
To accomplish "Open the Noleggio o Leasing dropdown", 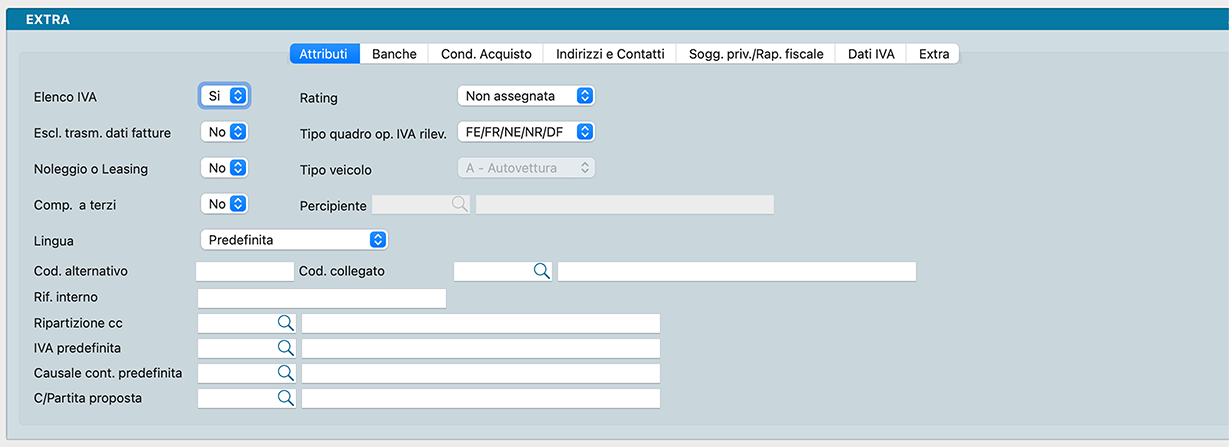I will pyautogui.click(x=225, y=168).
